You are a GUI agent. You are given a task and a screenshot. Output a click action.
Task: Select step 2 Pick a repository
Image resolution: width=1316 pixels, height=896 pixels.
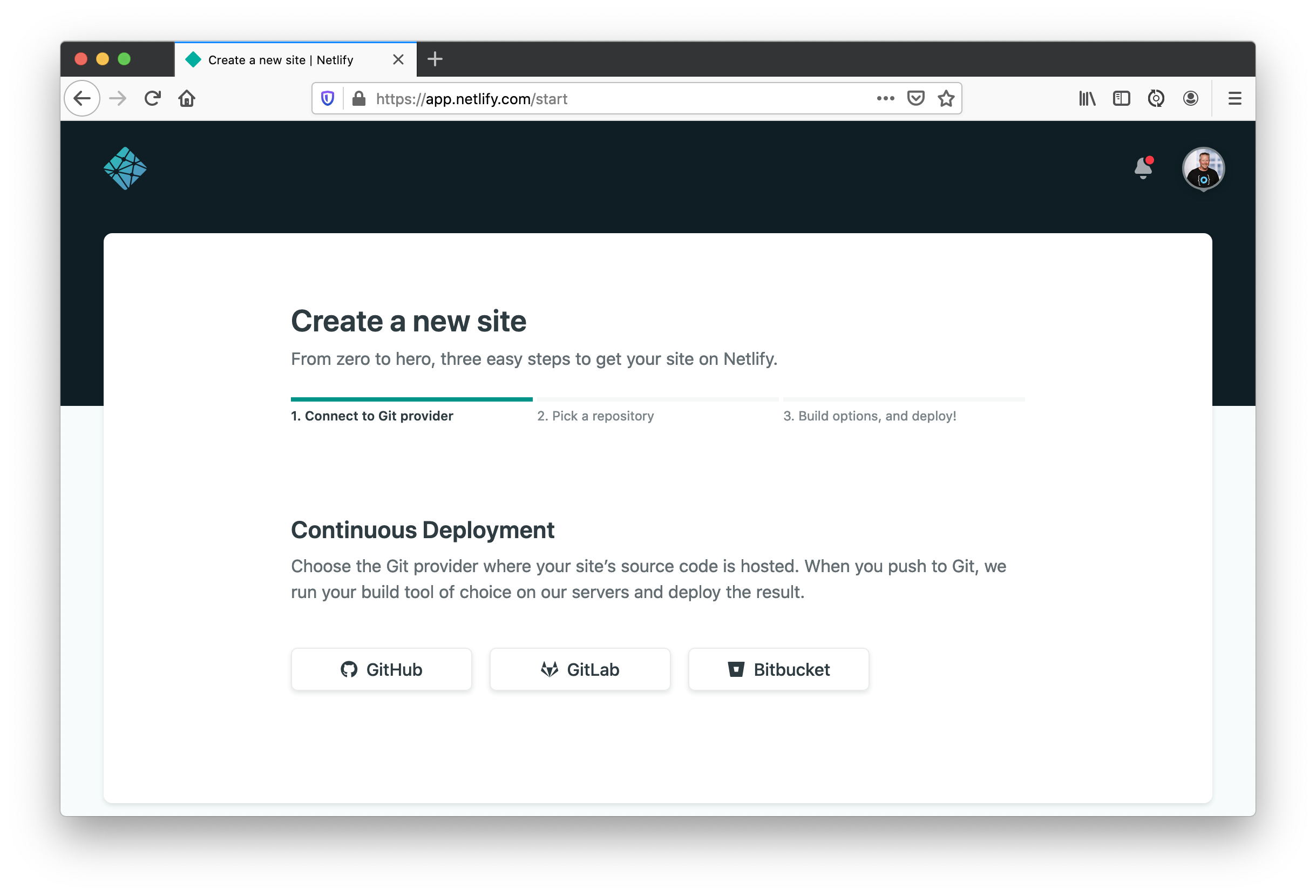tap(595, 416)
